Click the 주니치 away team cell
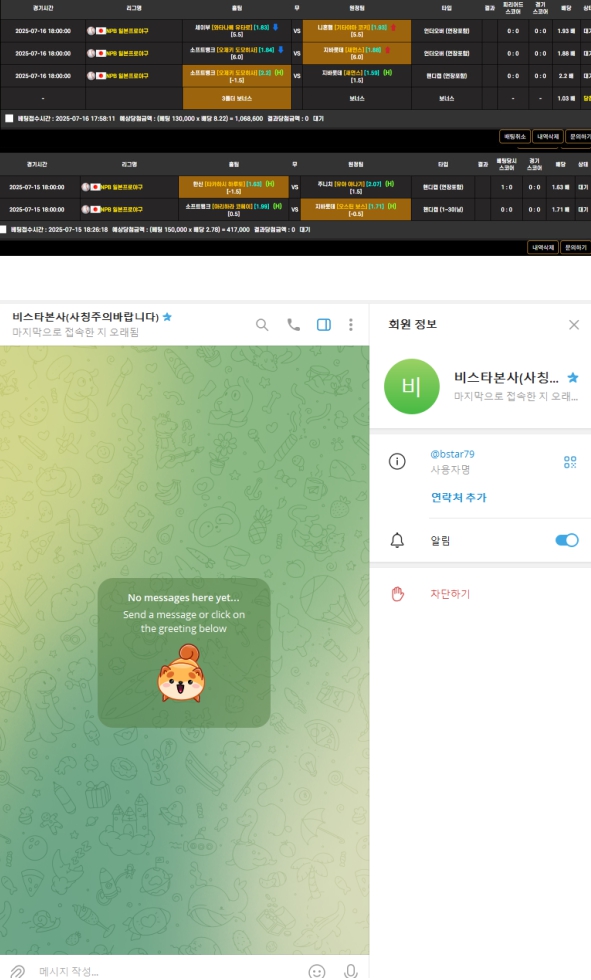Image resolution: width=591 pixels, height=980 pixels. [355, 187]
